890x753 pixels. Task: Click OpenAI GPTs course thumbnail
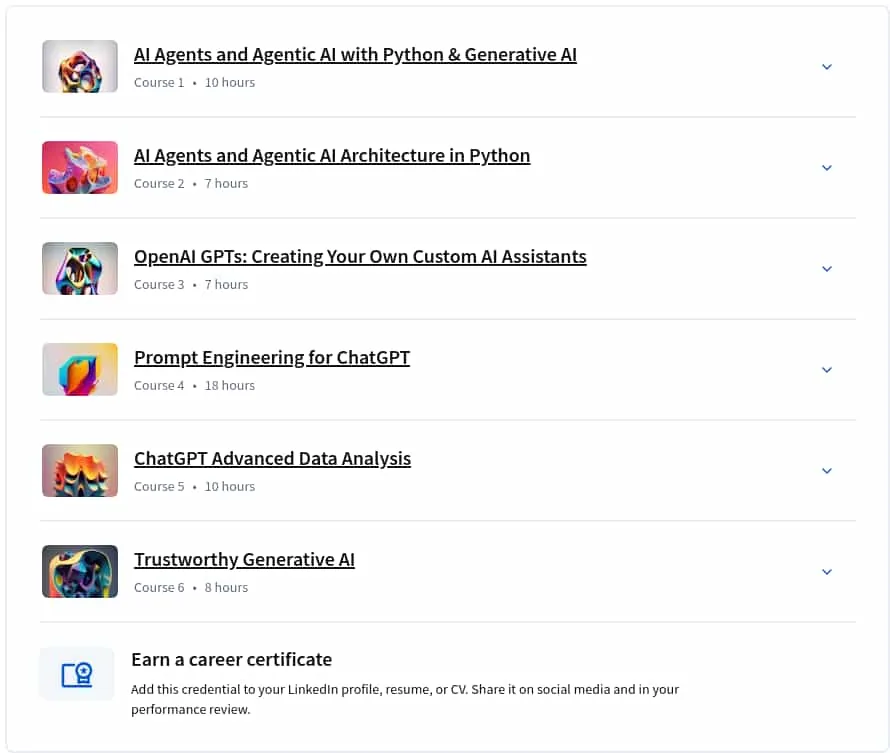[x=80, y=268]
